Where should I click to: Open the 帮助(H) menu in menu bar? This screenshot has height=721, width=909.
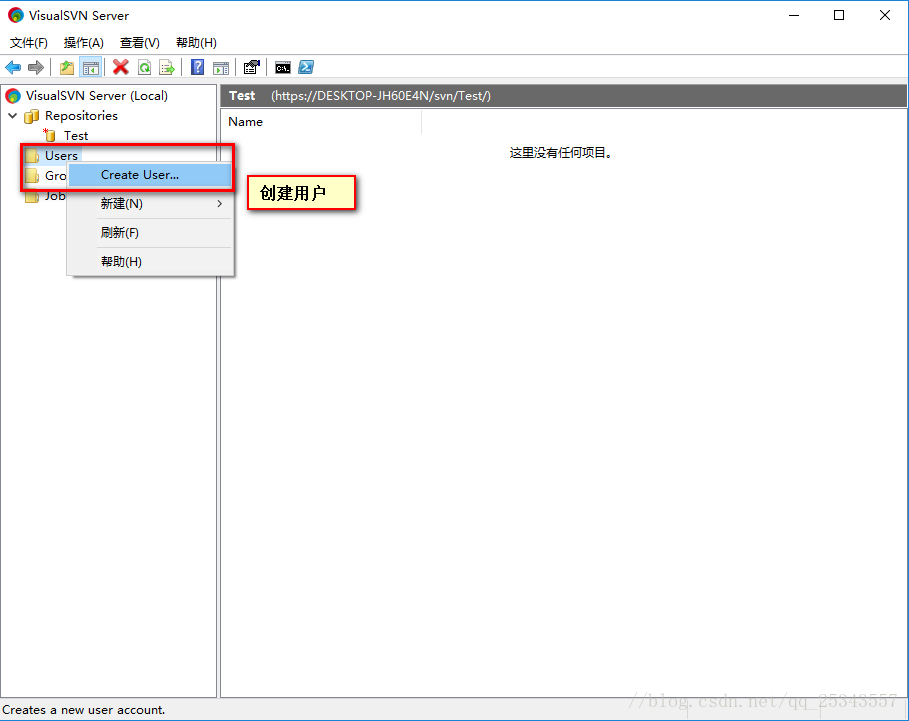pos(197,43)
